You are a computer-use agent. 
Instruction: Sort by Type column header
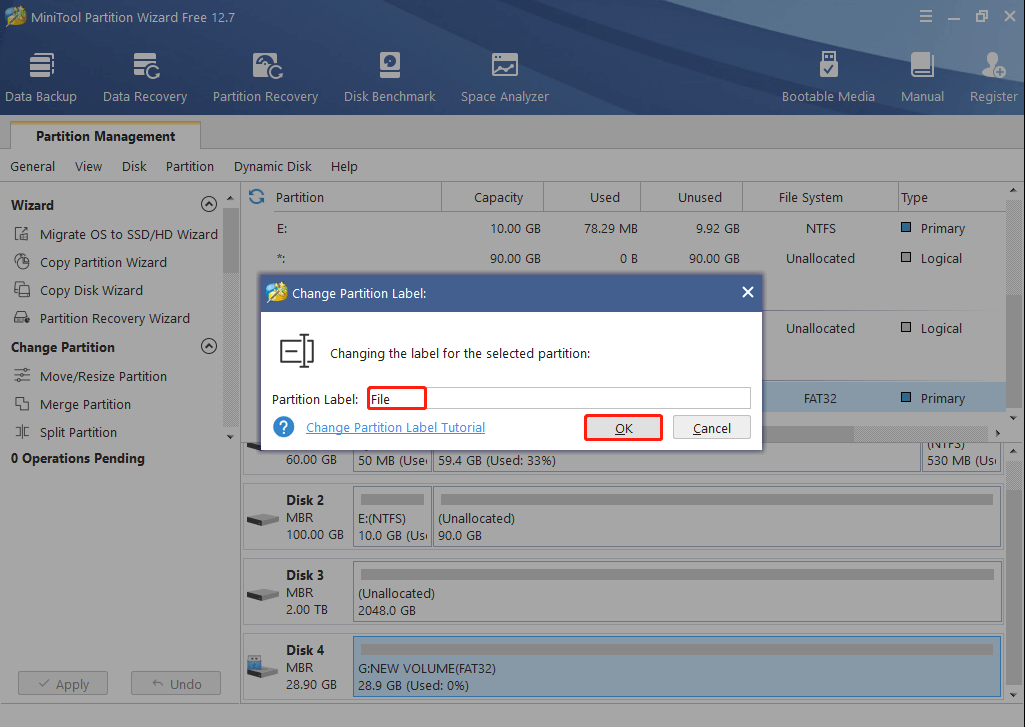pos(951,197)
